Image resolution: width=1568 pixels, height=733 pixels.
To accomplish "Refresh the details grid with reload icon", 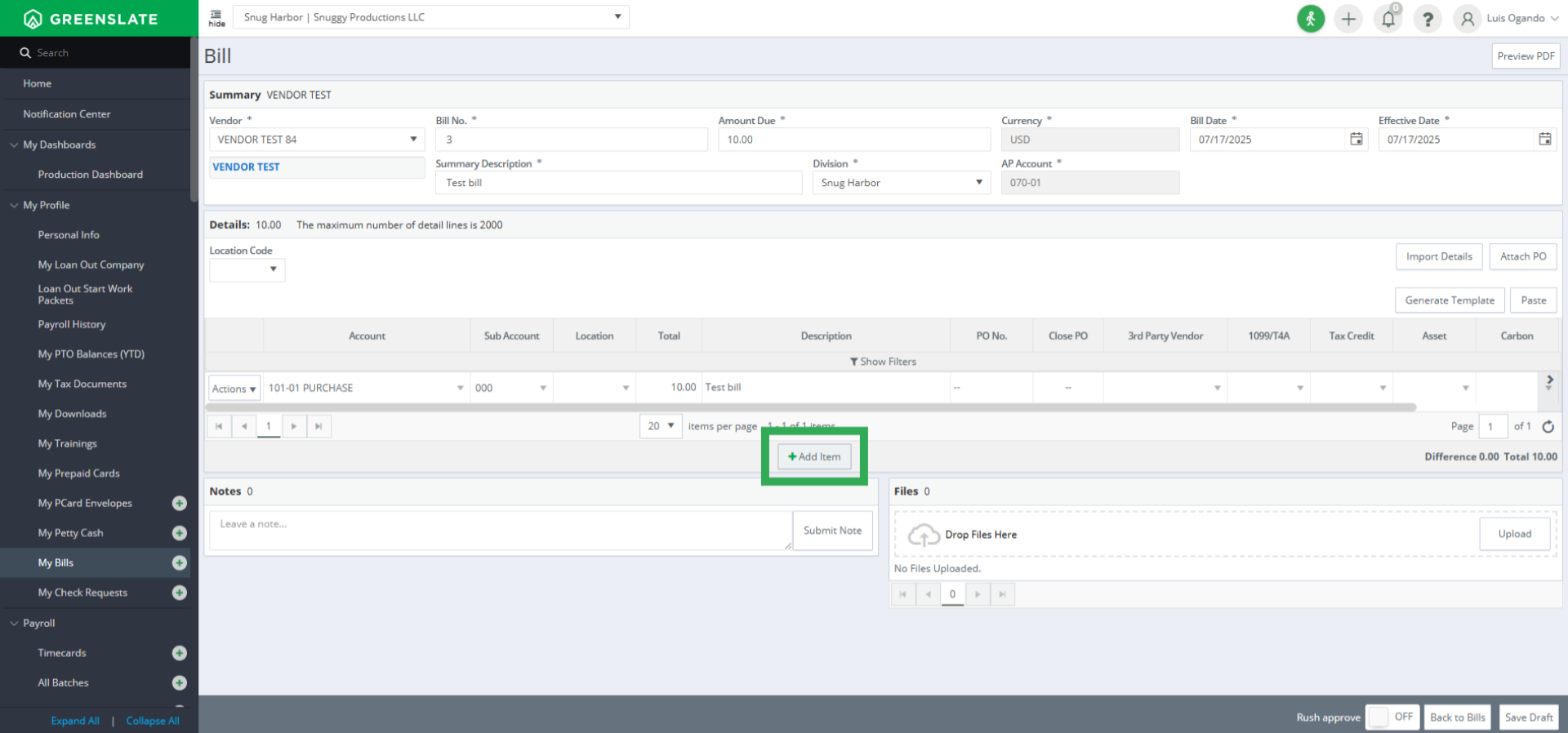I will 1548,426.
